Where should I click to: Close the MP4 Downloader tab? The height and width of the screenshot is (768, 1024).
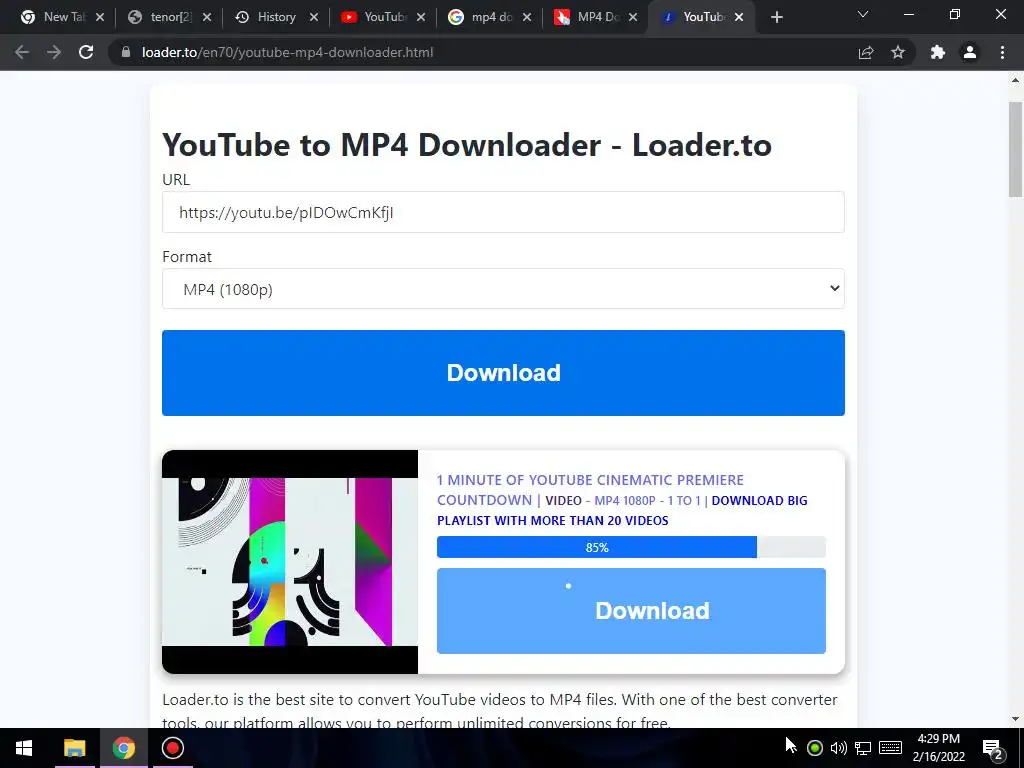click(x=633, y=18)
